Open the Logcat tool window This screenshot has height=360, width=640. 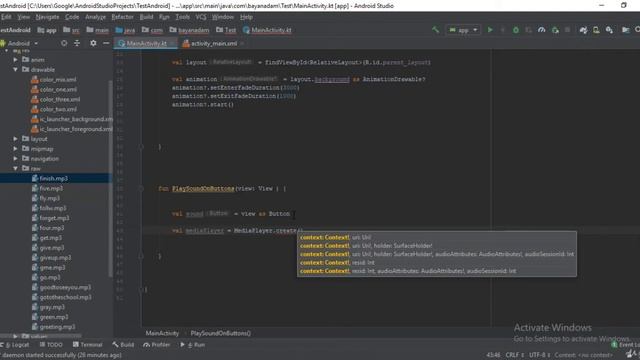(16, 345)
